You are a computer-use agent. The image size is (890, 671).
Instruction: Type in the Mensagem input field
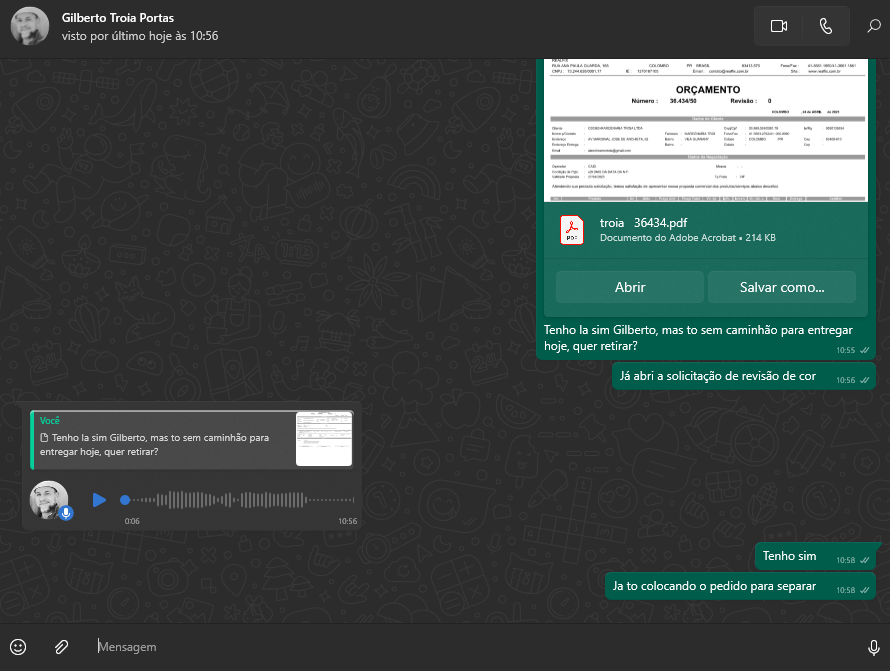(470, 647)
